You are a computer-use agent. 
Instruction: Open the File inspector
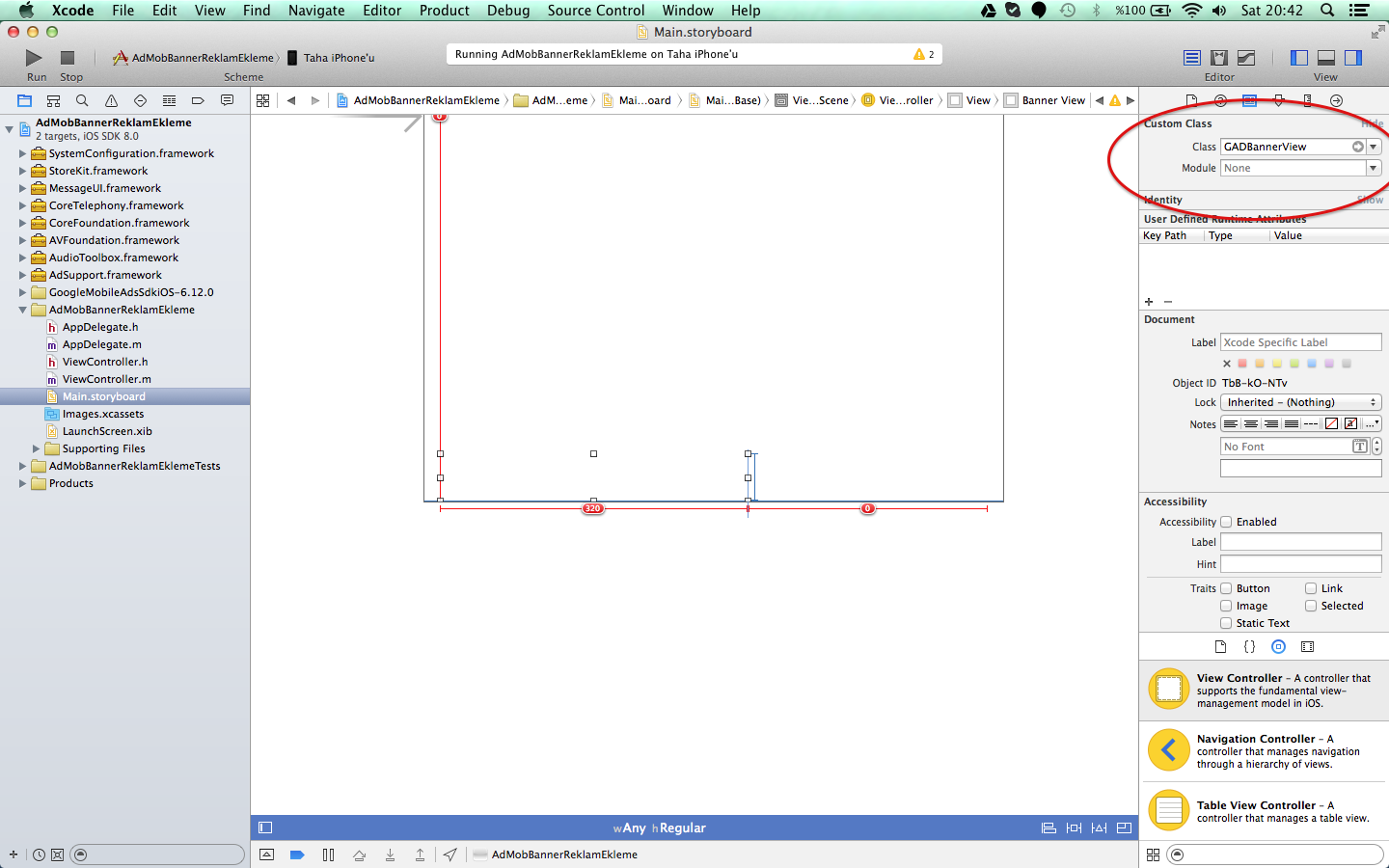1191,100
